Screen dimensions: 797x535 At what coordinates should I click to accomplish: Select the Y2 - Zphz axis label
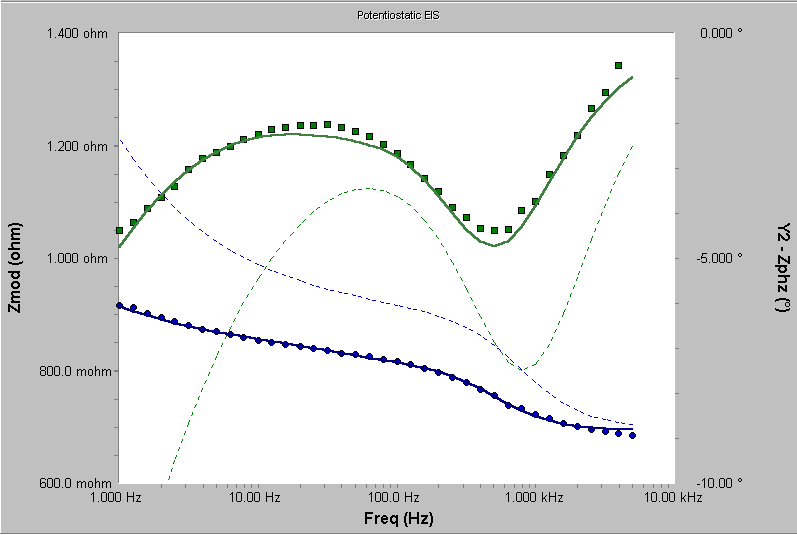[781, 258]
